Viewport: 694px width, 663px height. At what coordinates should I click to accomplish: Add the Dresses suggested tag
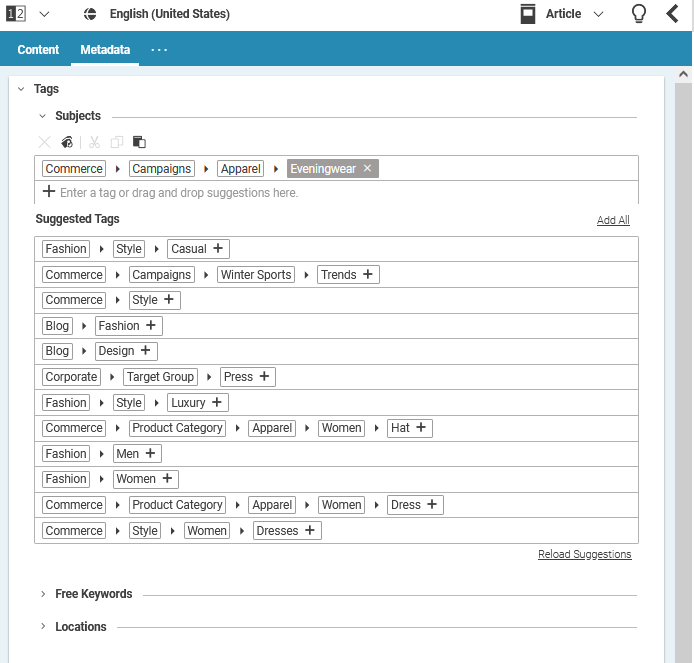coord(310,530)
